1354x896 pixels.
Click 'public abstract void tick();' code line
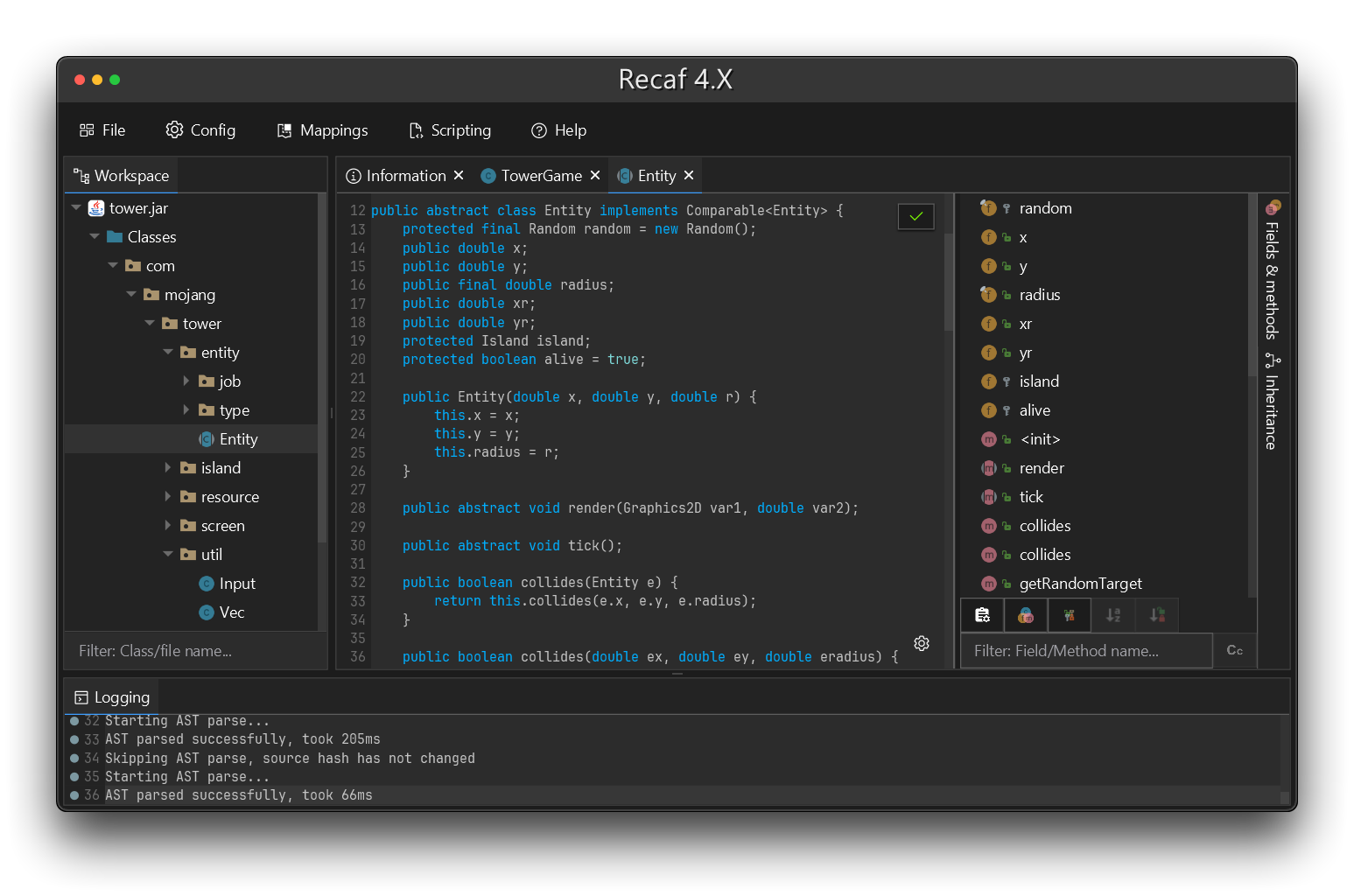tap(512, 546)
